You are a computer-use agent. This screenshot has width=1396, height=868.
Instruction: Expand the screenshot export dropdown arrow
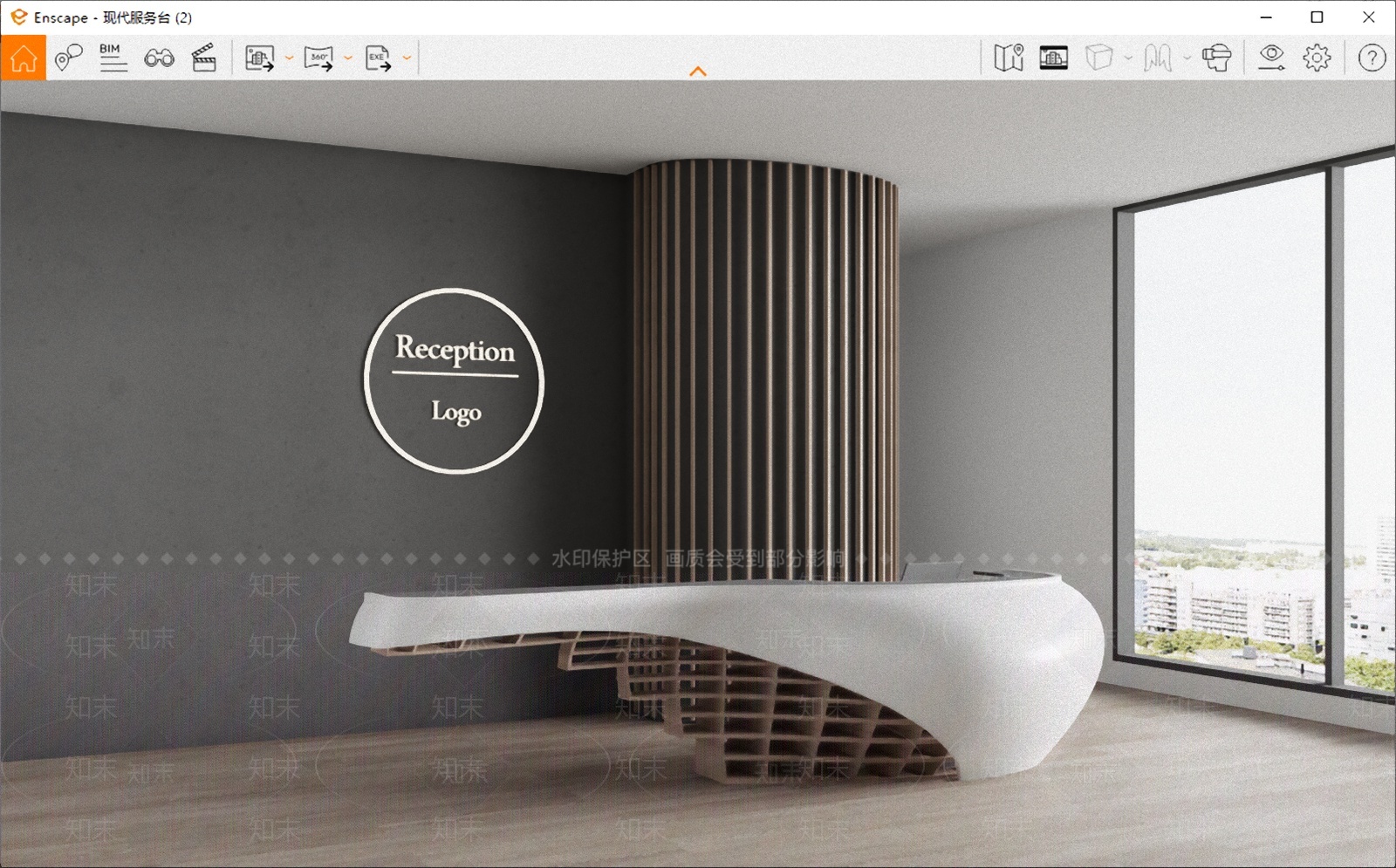[289, 58]
